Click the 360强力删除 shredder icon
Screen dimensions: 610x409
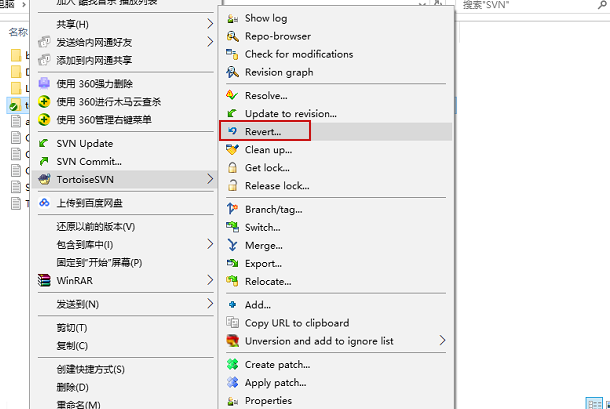click(44, 83)
